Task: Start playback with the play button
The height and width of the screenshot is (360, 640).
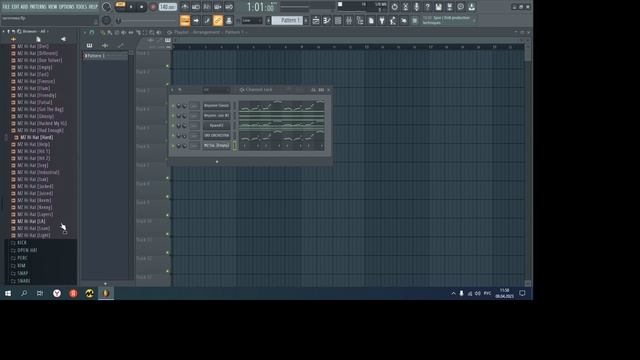Action: pos(131,7)
